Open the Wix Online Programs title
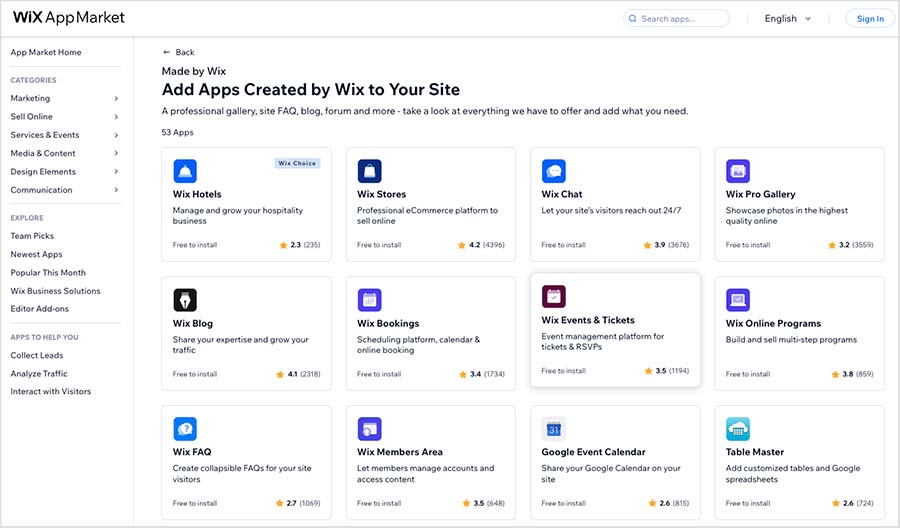The image size is (900, 528). (773, 324)
